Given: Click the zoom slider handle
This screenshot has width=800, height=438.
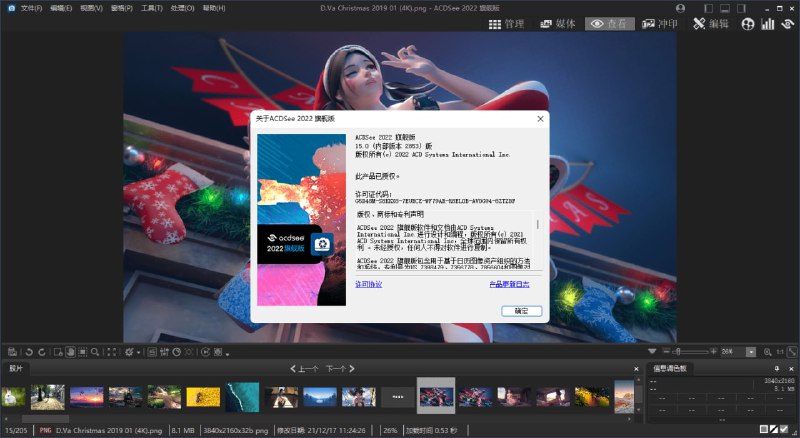Looking at the screenshot, I should click(x=678, y=351).
